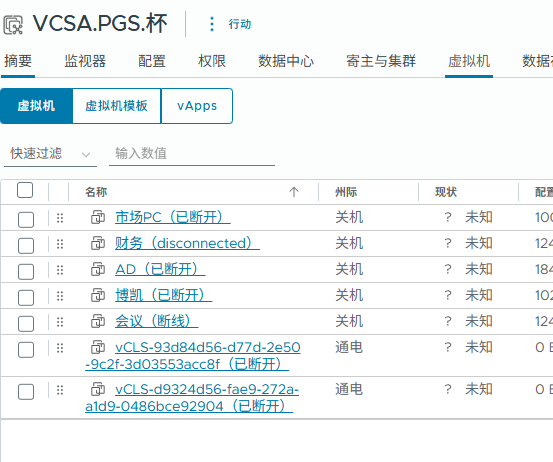This screenshot has height=462, width=553.
Task: Switch to the 监视器 tab
Action: (85, 61)
